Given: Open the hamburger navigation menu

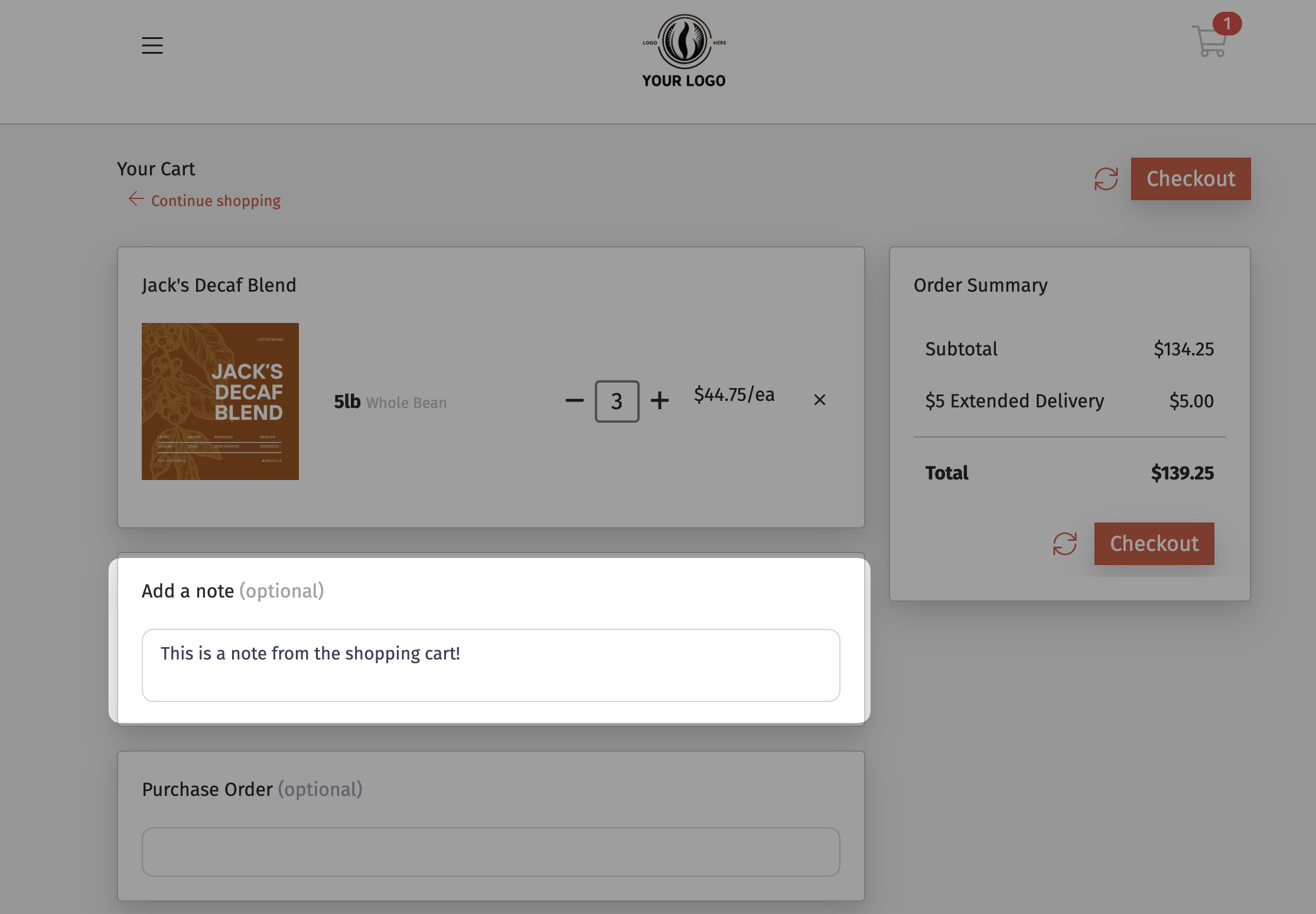Looking at the screenshot, I should pyautogui.click(x=152, y=45).
